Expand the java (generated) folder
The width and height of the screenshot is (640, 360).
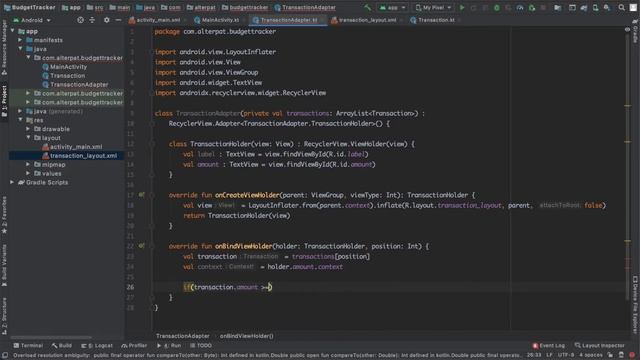(20, 111)
